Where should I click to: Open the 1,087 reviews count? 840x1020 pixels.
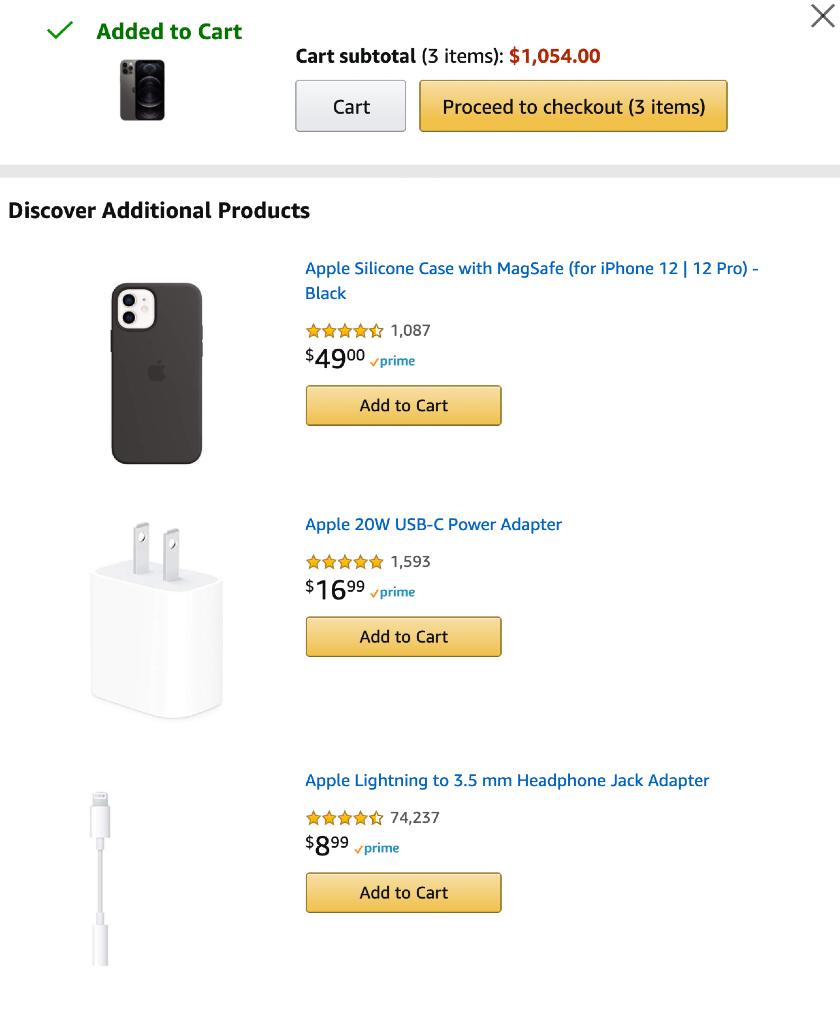pyautogui.click(x=411, y=330)
